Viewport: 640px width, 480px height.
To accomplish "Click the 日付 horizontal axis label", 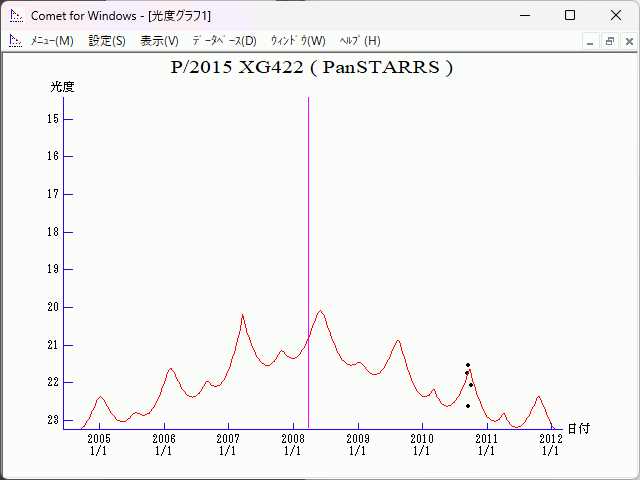I will pyautogui.click(x=579, y=428).
